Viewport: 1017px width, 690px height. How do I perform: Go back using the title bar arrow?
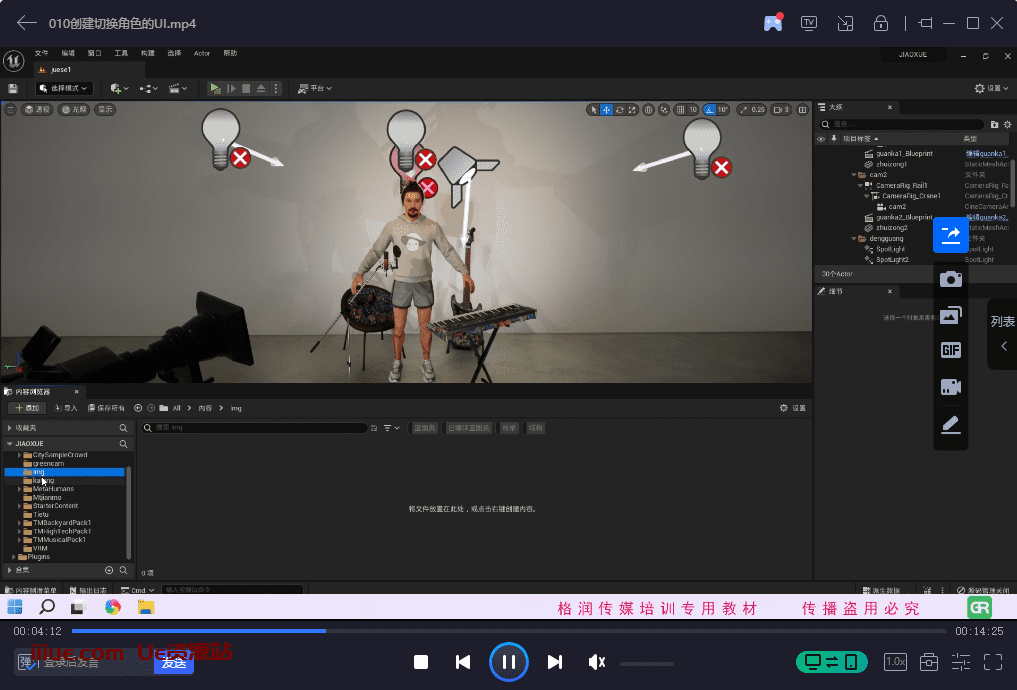[x=27, y=23]
